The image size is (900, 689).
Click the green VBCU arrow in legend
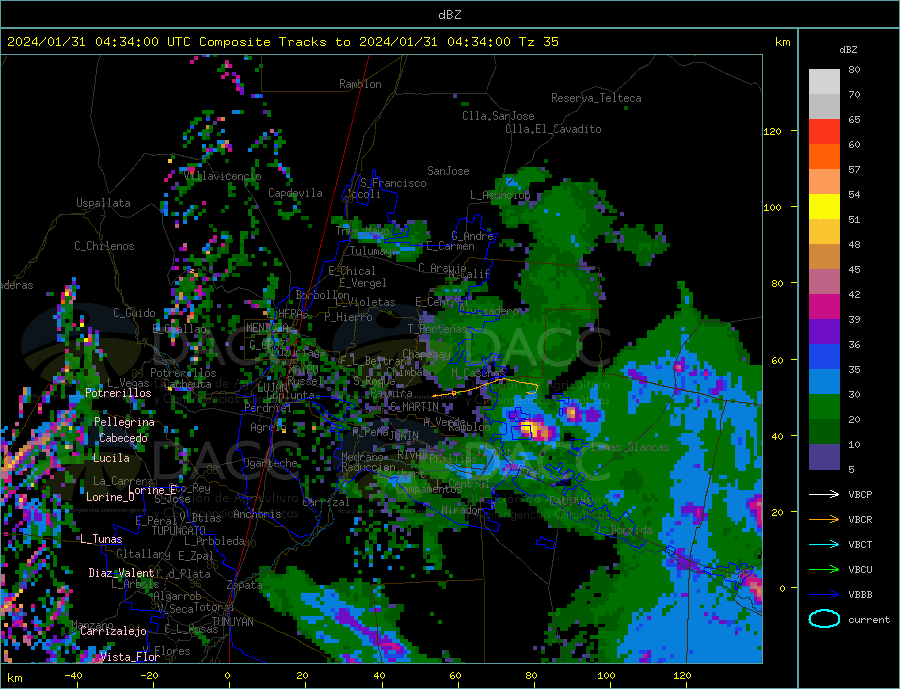pos(824,570)
